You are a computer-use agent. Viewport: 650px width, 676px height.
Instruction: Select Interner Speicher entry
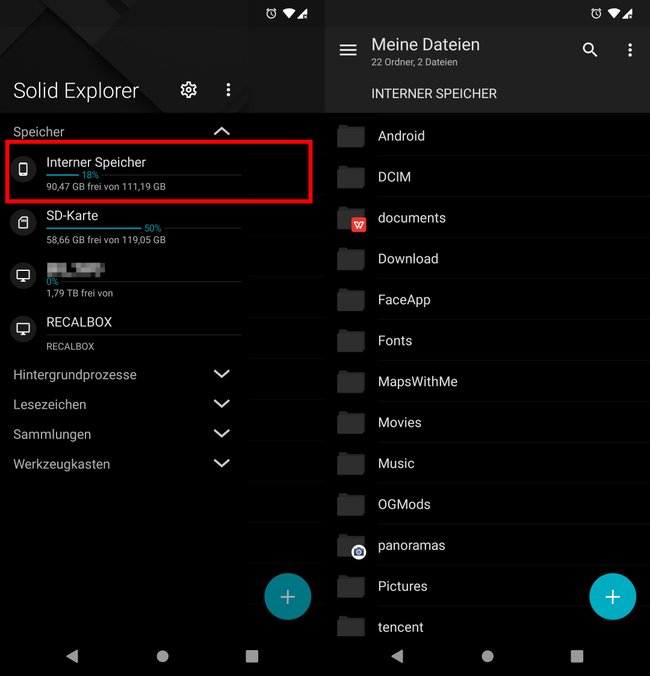click(x=159, y=171)
